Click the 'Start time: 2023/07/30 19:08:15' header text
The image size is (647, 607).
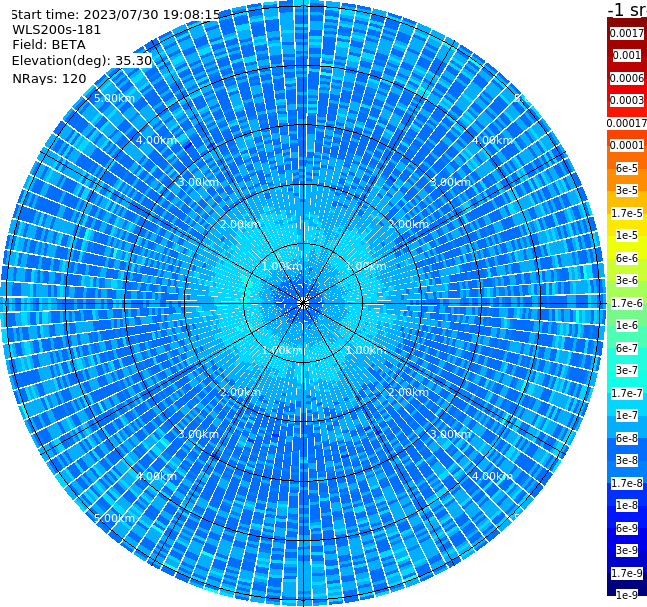click(116, 15)
